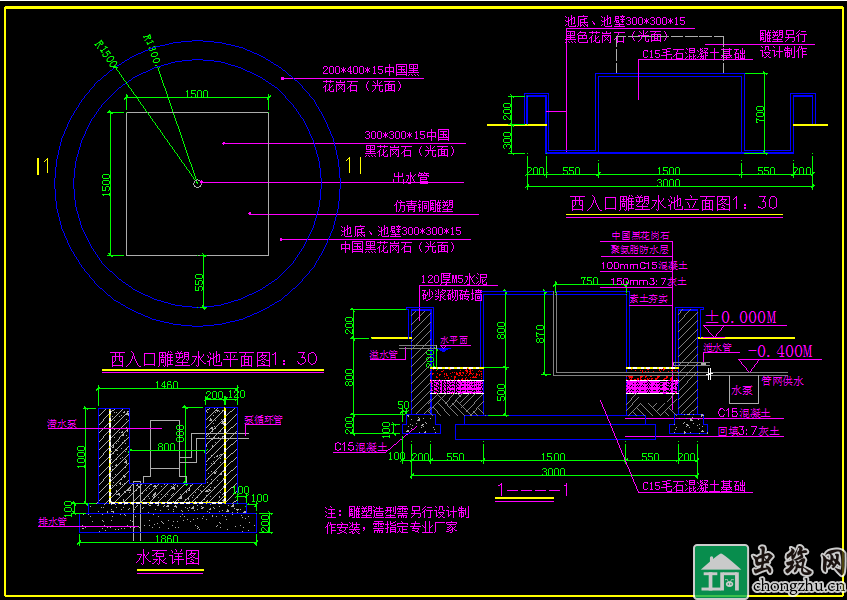Select the 出水管 annotation label
847x600 pixels.
click(410, 178)
